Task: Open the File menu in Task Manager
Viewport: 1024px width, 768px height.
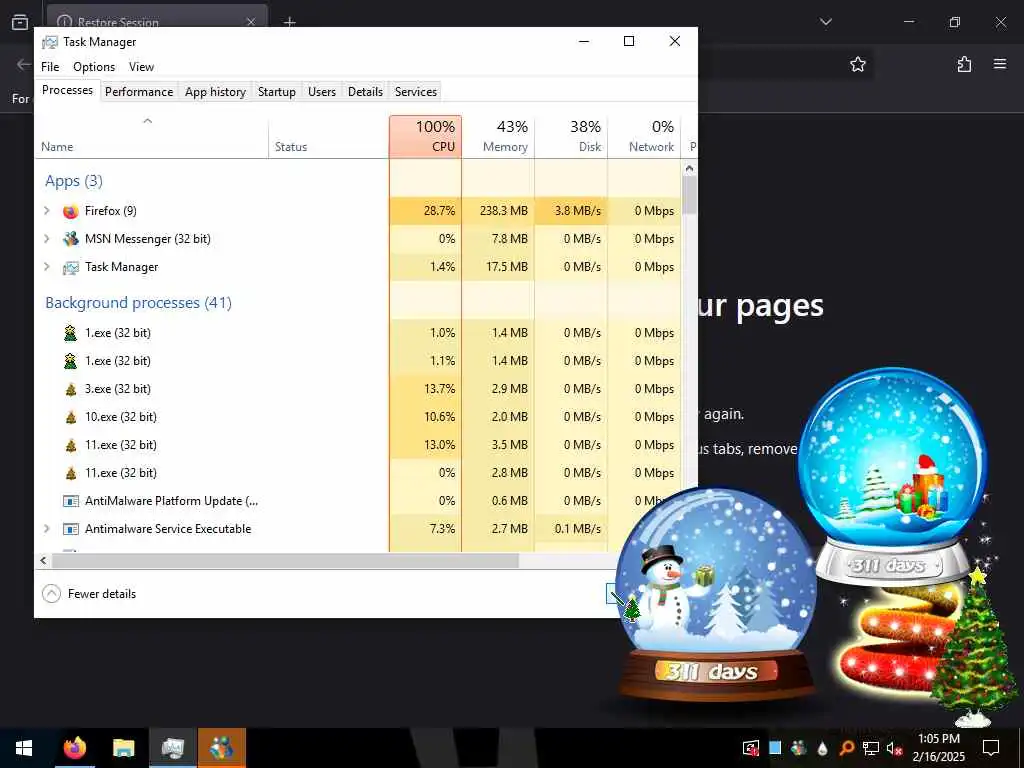Action: pos(50,67)
